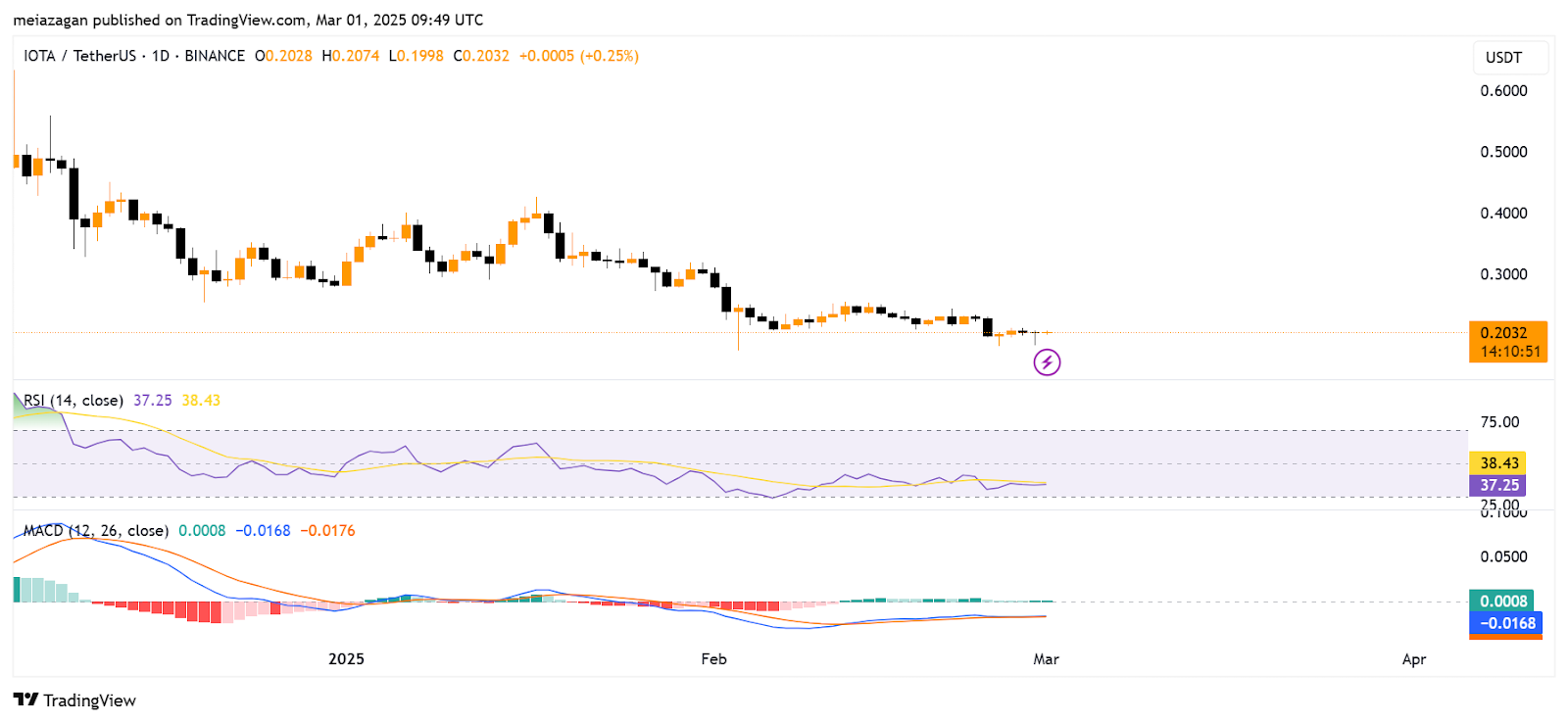Click the published-by caption mentioning meiazagan
The height and width of the screenshot is (723, 1568).
248,20
